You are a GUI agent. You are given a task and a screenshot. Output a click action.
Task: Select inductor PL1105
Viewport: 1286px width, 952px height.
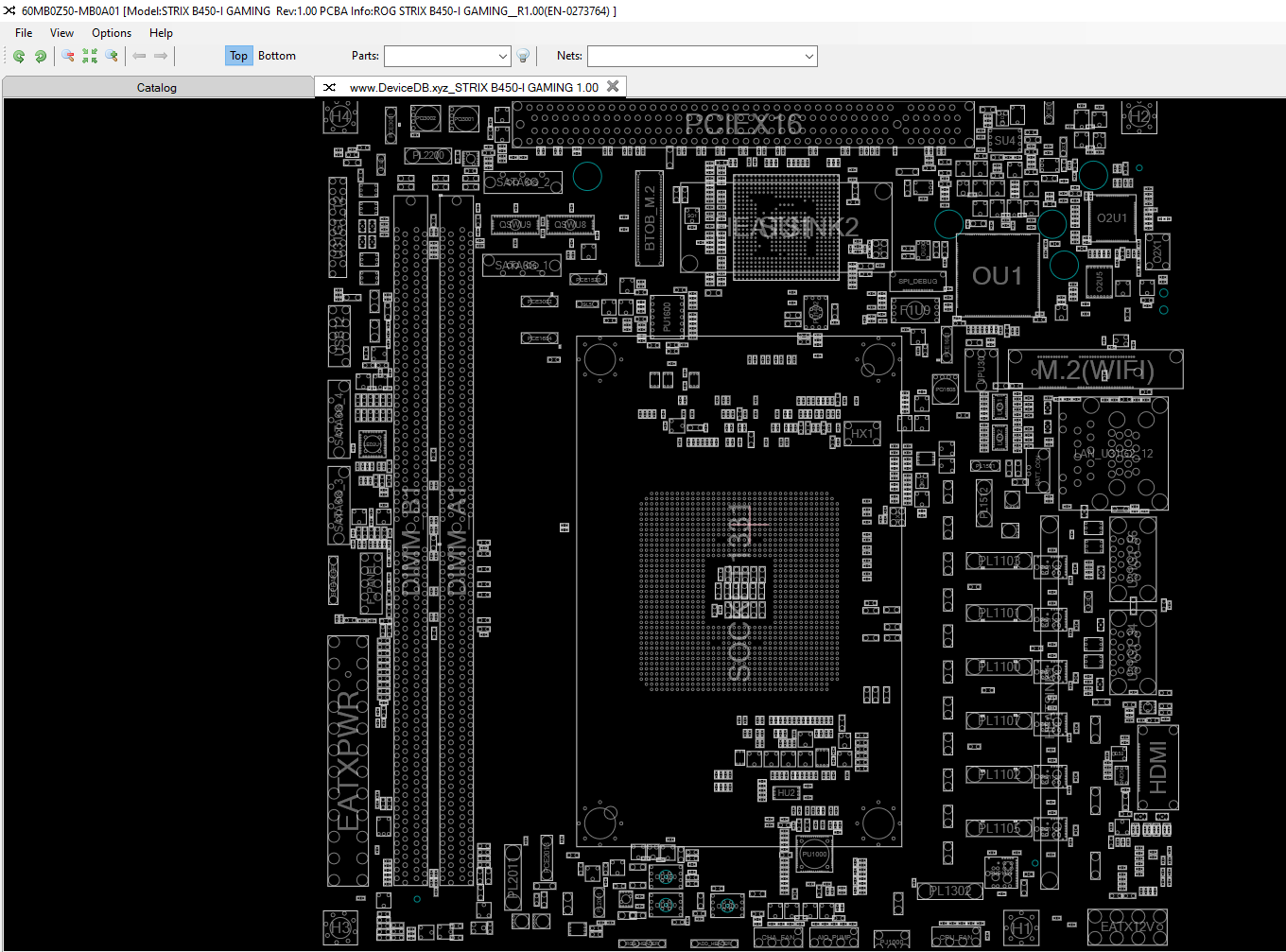click(x=999, y=828)
